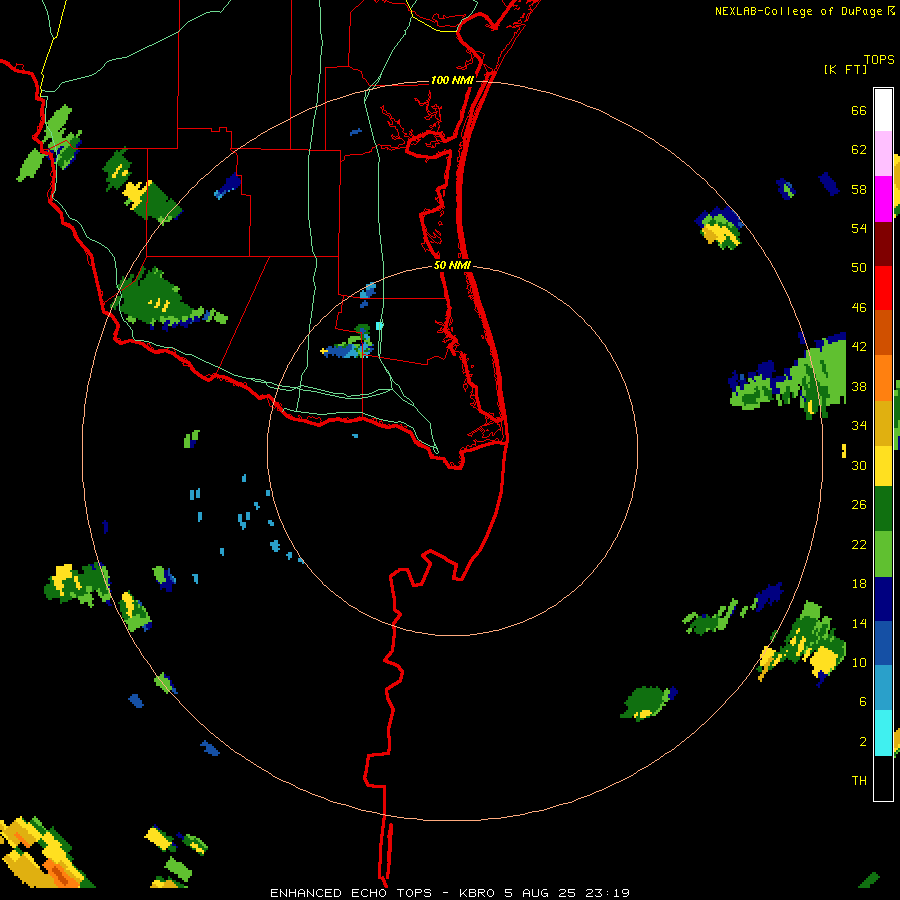Click the dark red maroon legend band
Image resolution: width=900 pixels, height=900 pixels.
coord(883,244)
